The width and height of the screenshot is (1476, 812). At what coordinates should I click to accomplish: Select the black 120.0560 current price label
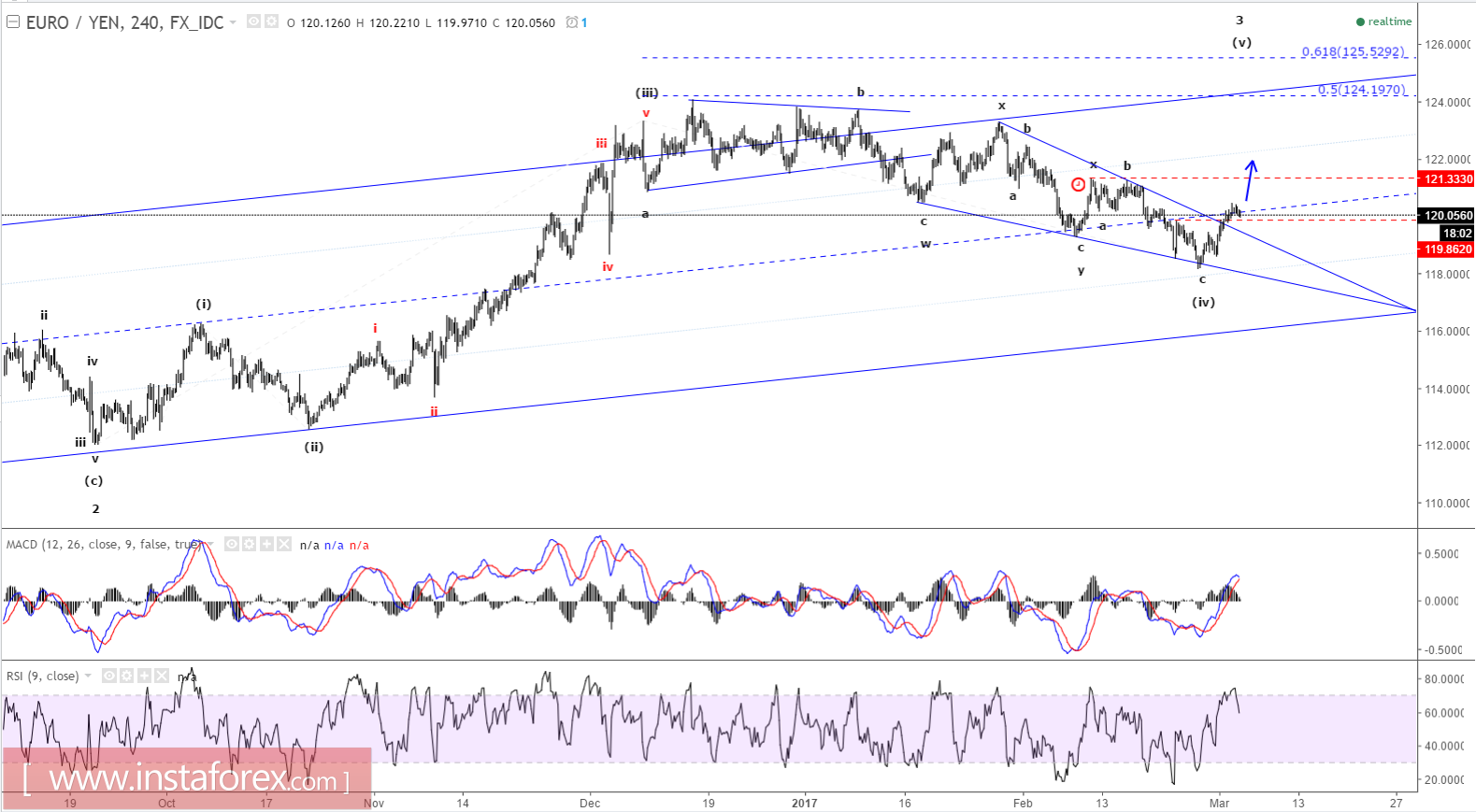[1447, 215]
